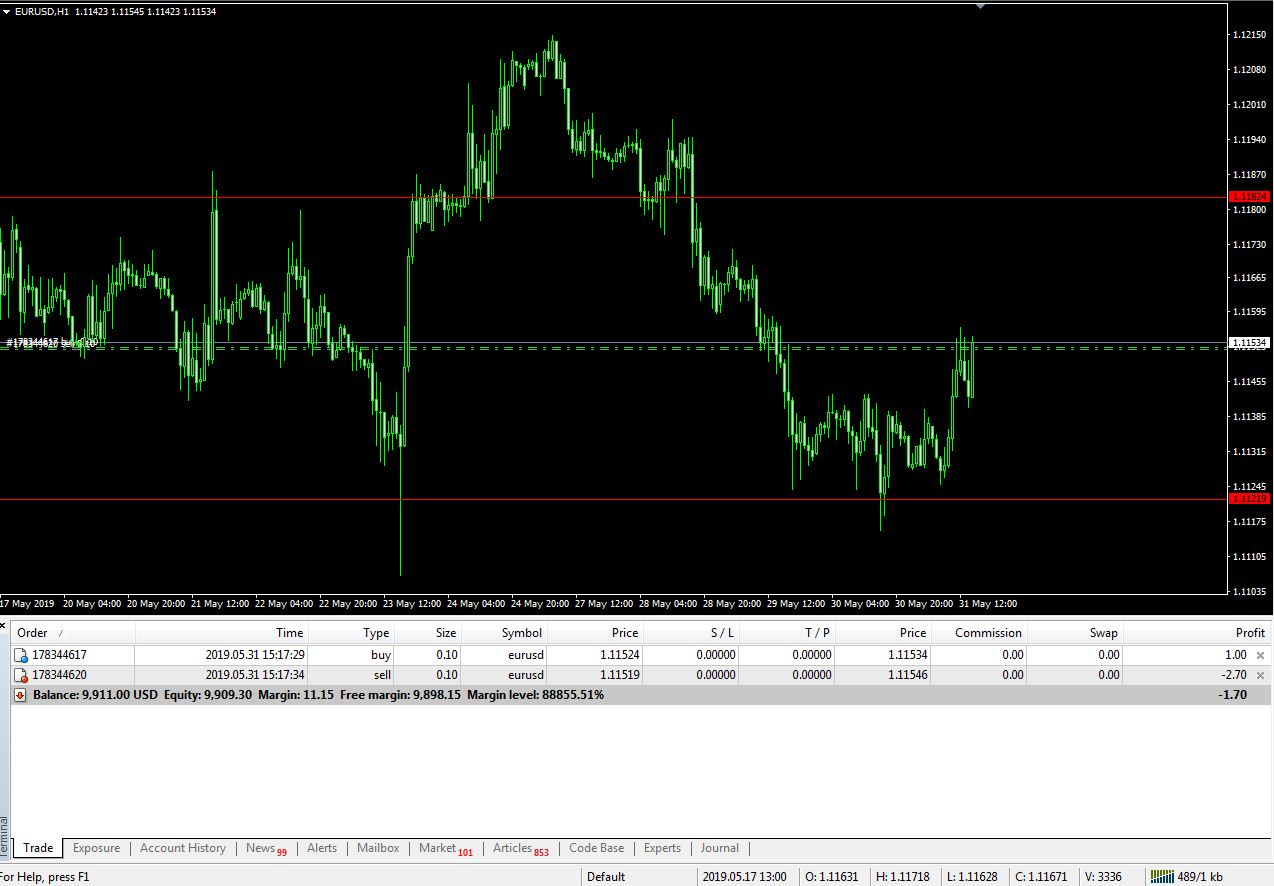Close sell order 178344620 with its X
Image resolution: width=1274 pixels, height=886 pixels.
1260,676
